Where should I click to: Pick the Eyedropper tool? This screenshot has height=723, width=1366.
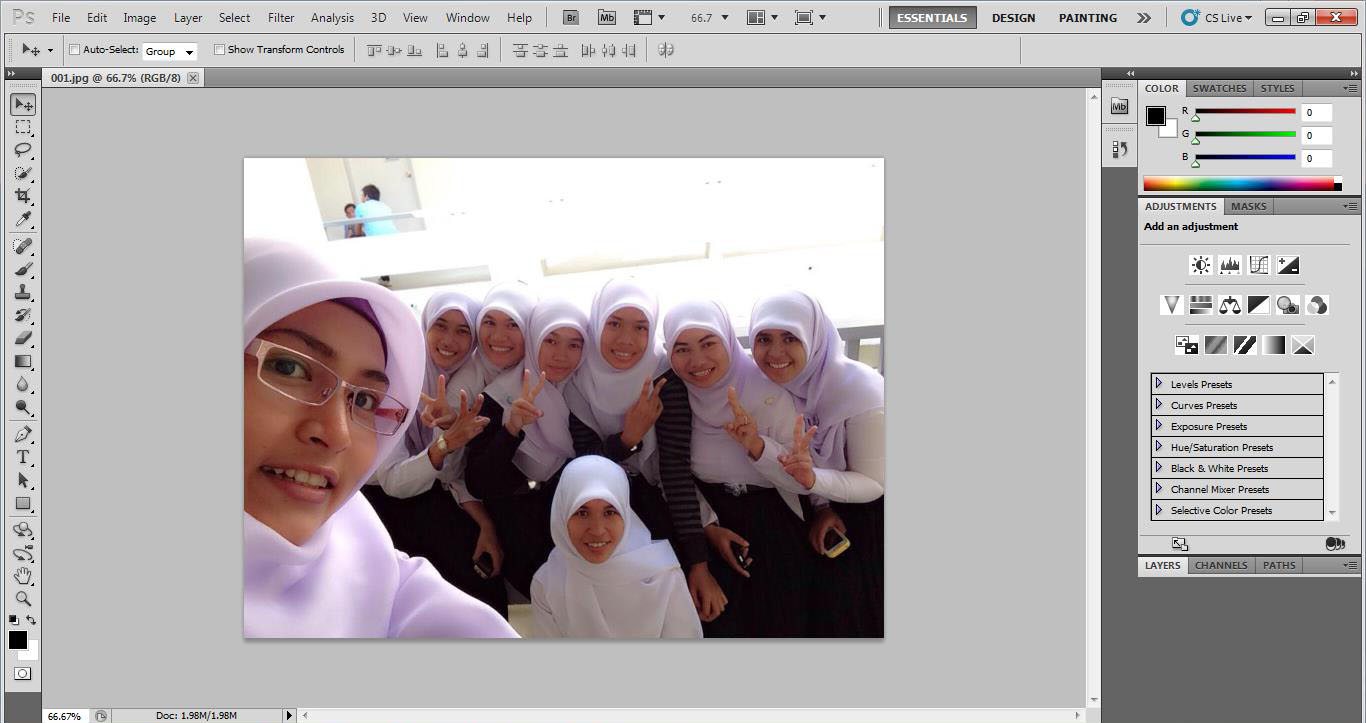23,220
